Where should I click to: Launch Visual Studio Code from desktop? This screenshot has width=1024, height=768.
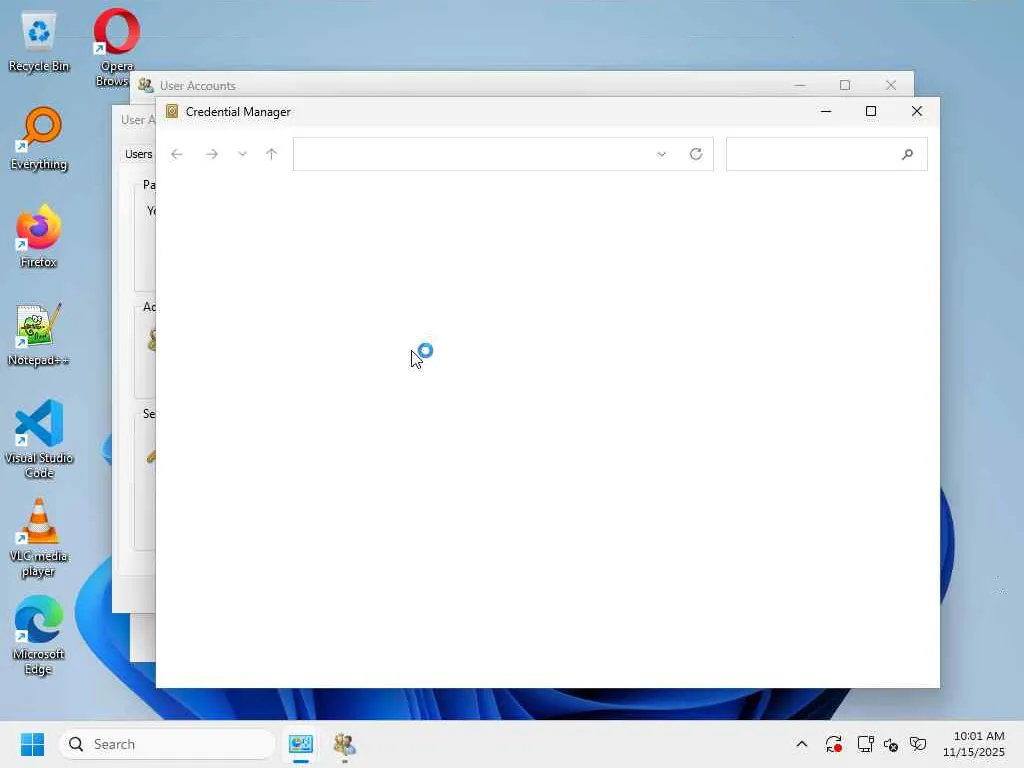[x=39, y=439]
